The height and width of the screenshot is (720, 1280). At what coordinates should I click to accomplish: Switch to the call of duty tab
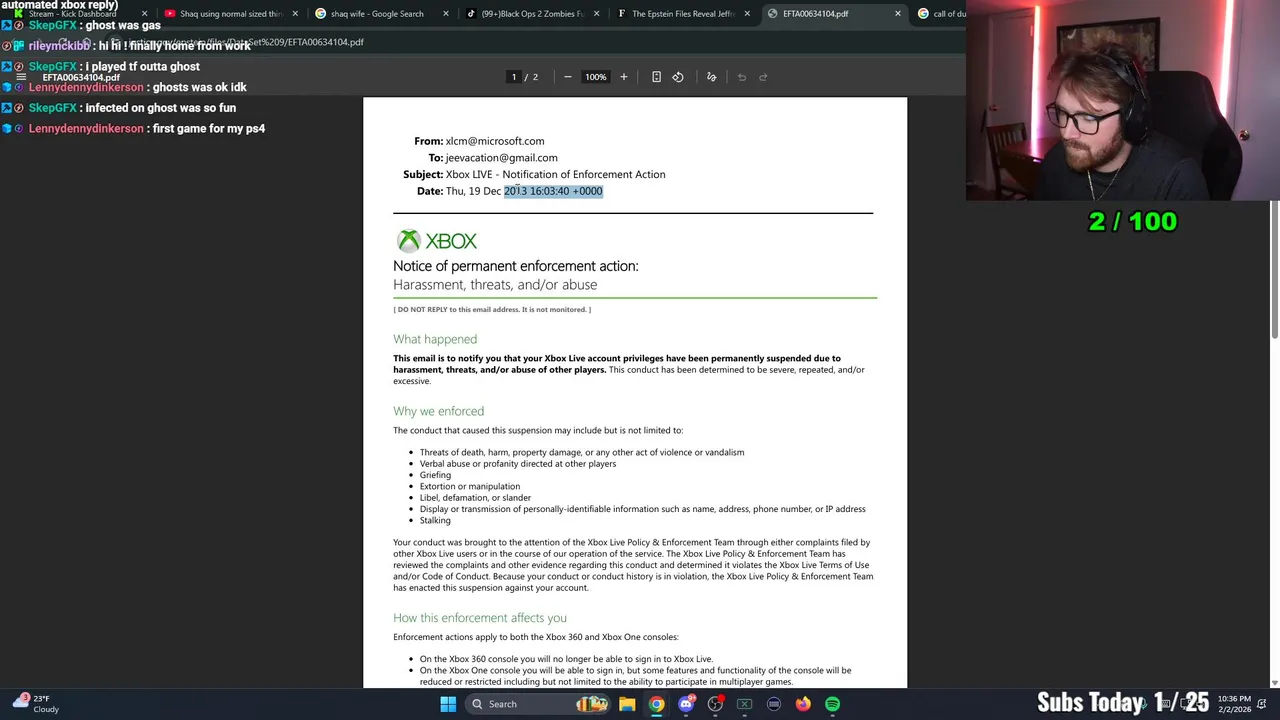(x=940, y=14)
